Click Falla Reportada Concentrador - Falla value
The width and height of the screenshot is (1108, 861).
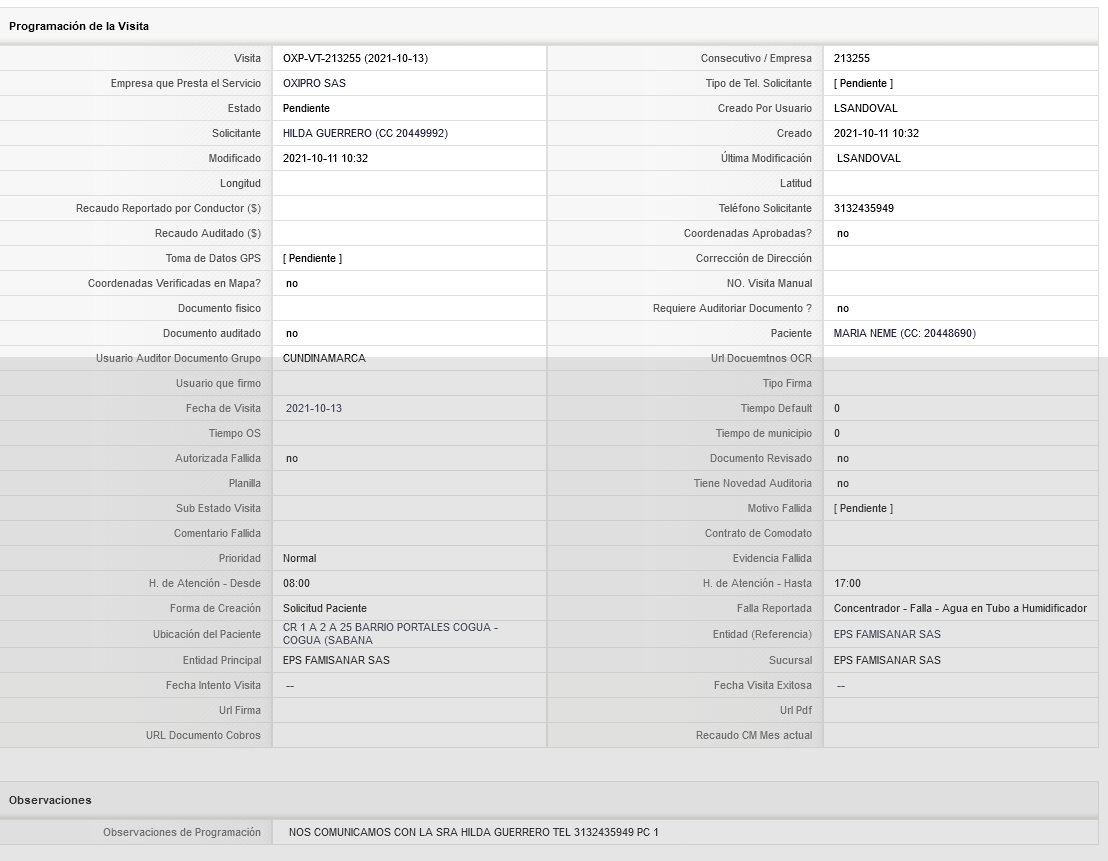point(960,609)
